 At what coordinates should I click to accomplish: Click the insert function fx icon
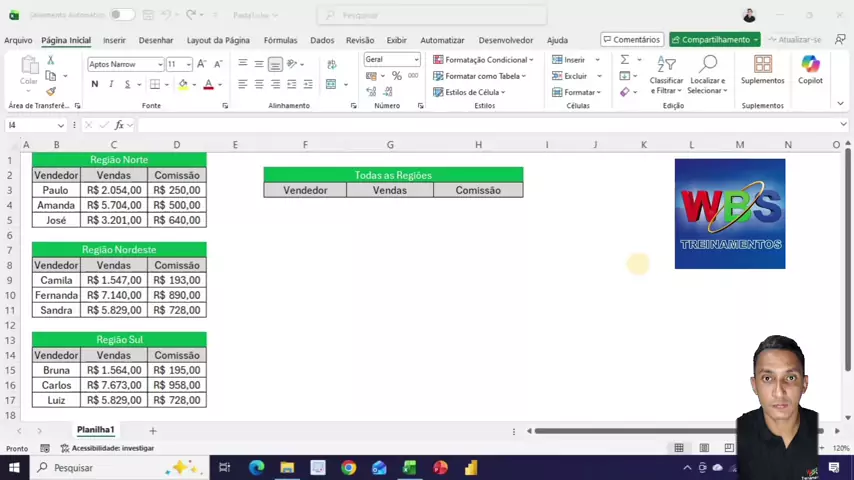pyautogui.click(x=119, y=125)
